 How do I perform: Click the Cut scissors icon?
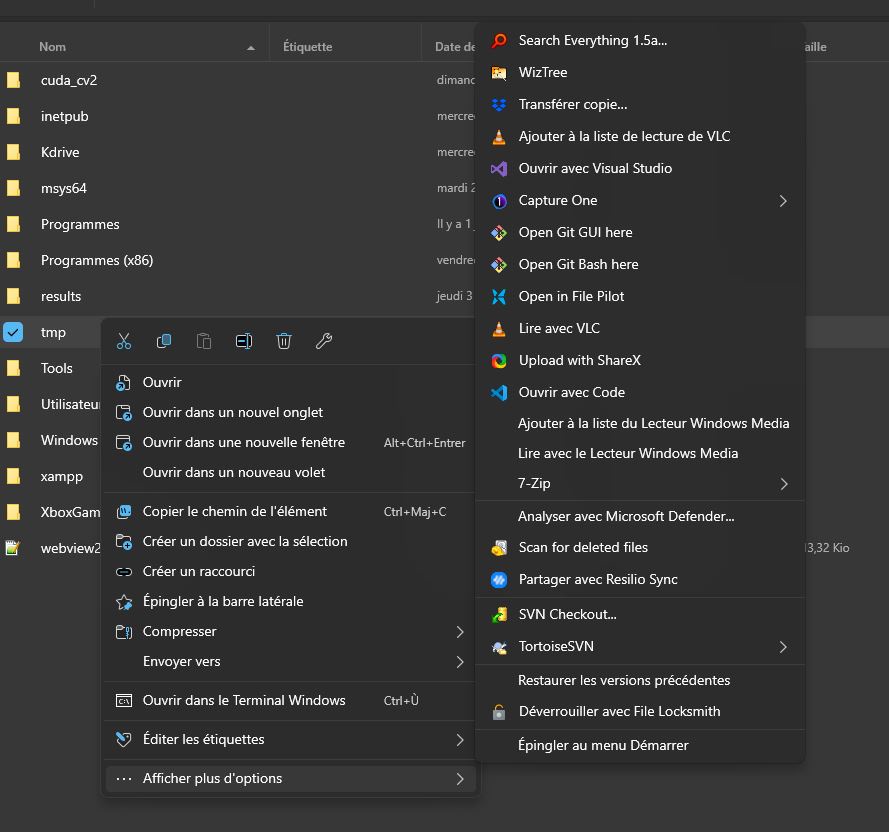[x=124, y=341]
